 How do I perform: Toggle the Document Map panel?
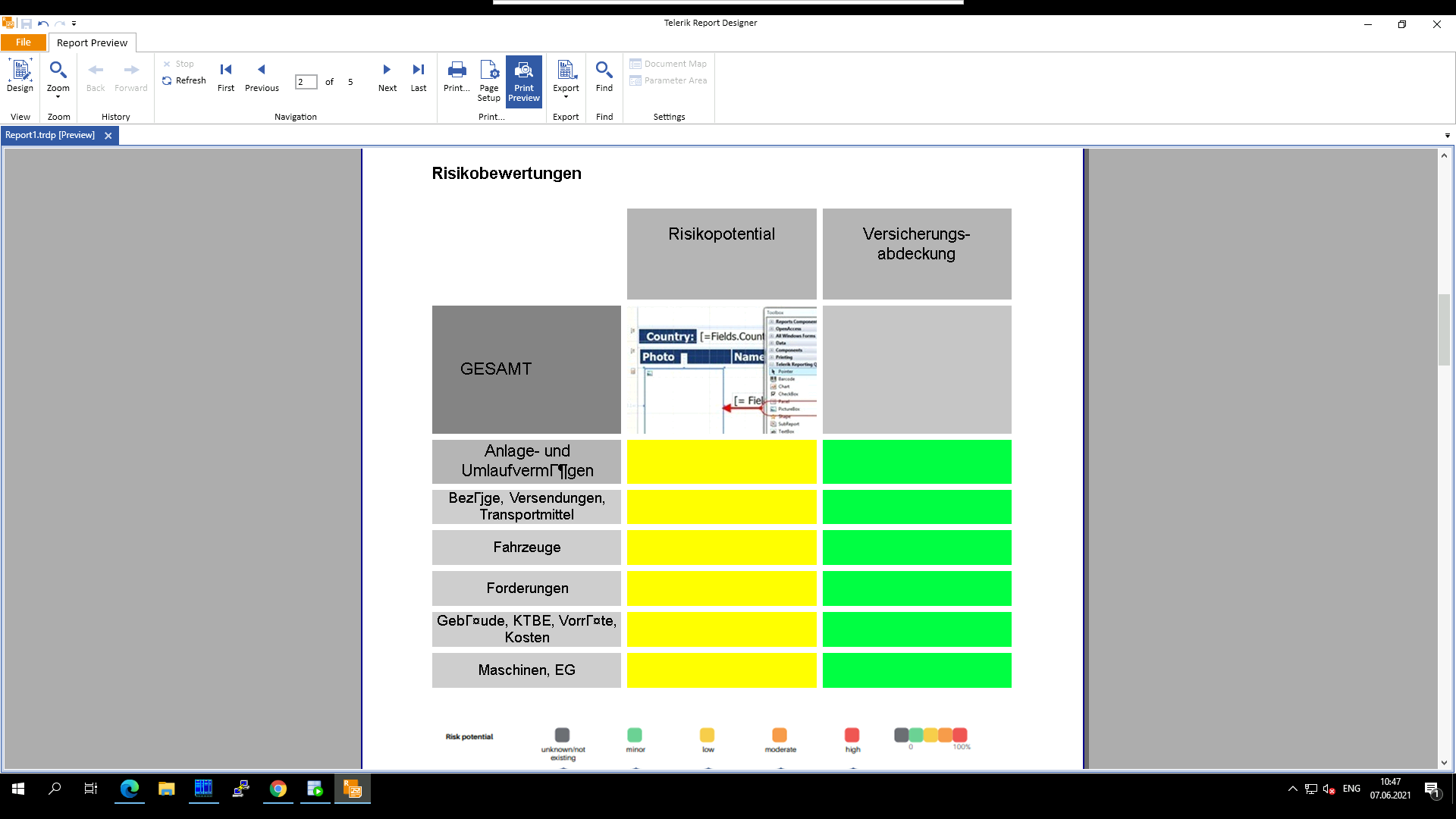668,64
